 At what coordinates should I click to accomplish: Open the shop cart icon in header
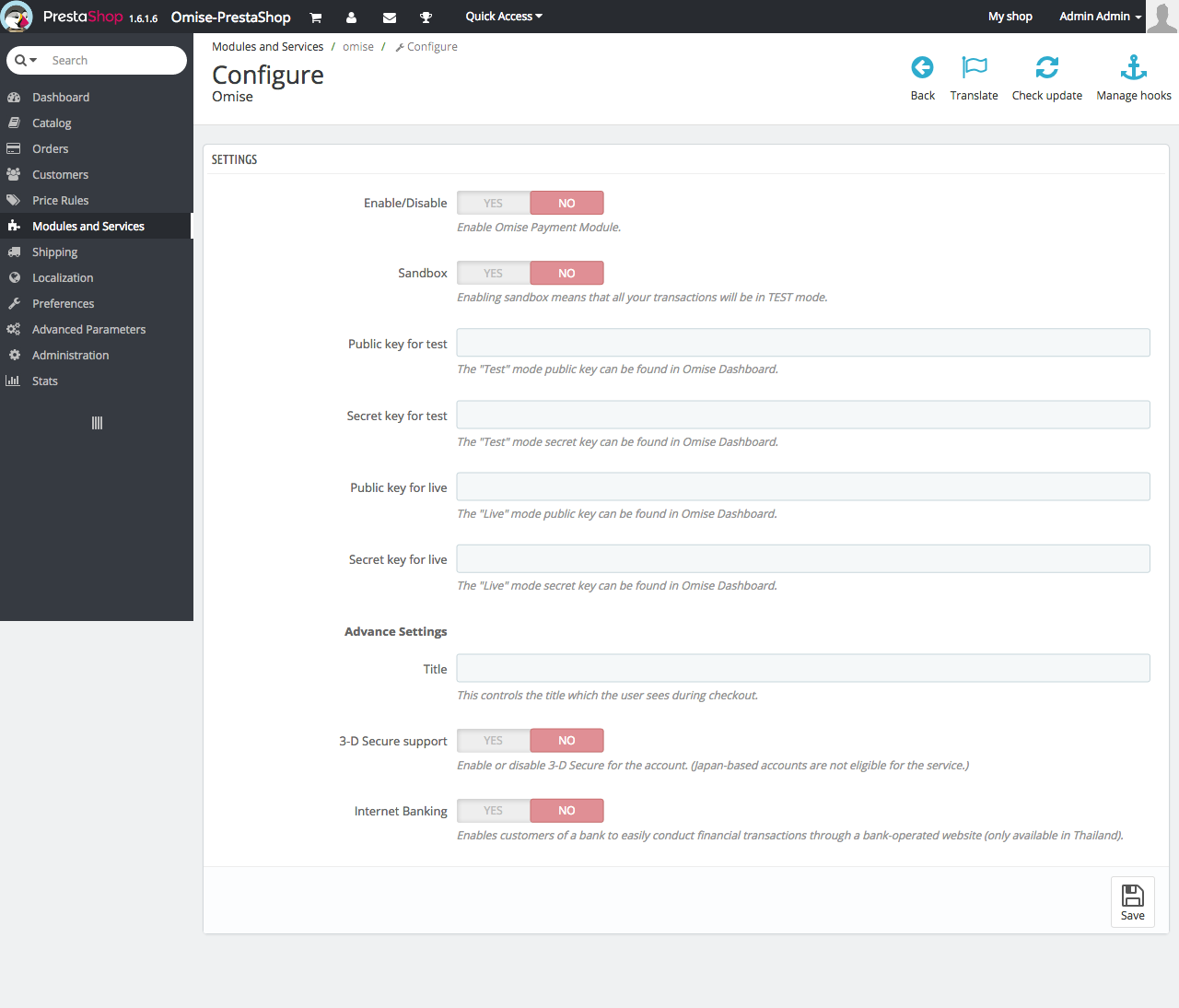pos(315,17)
